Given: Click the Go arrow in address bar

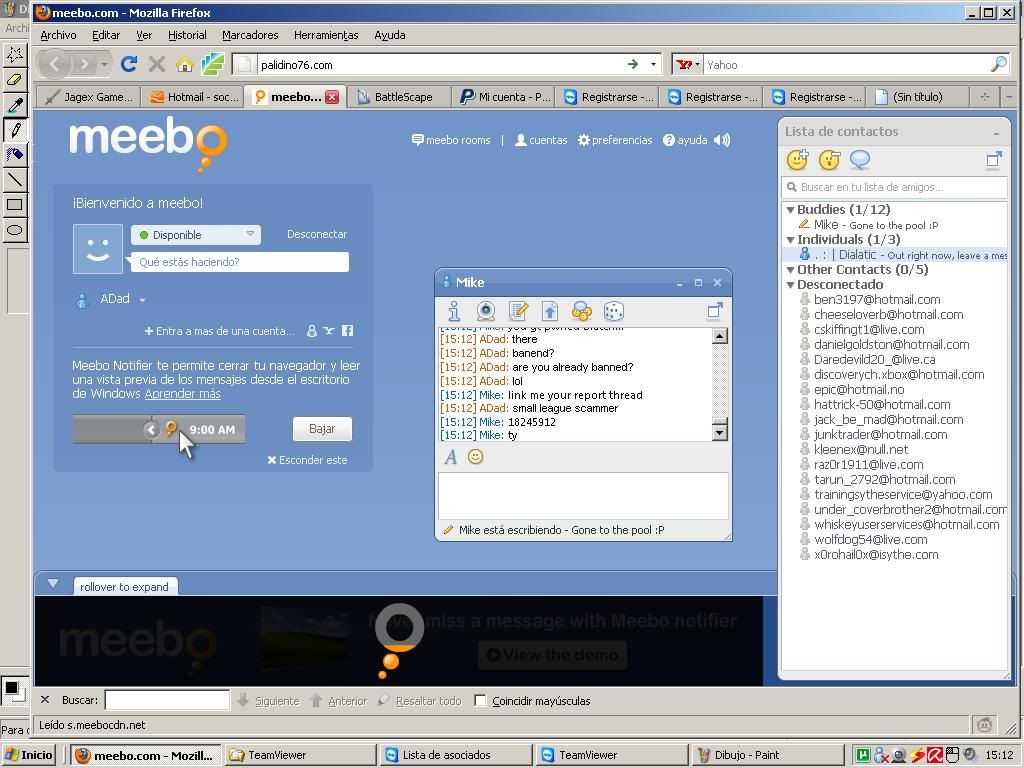Looking at the screenshot, I should pos(632,64).
